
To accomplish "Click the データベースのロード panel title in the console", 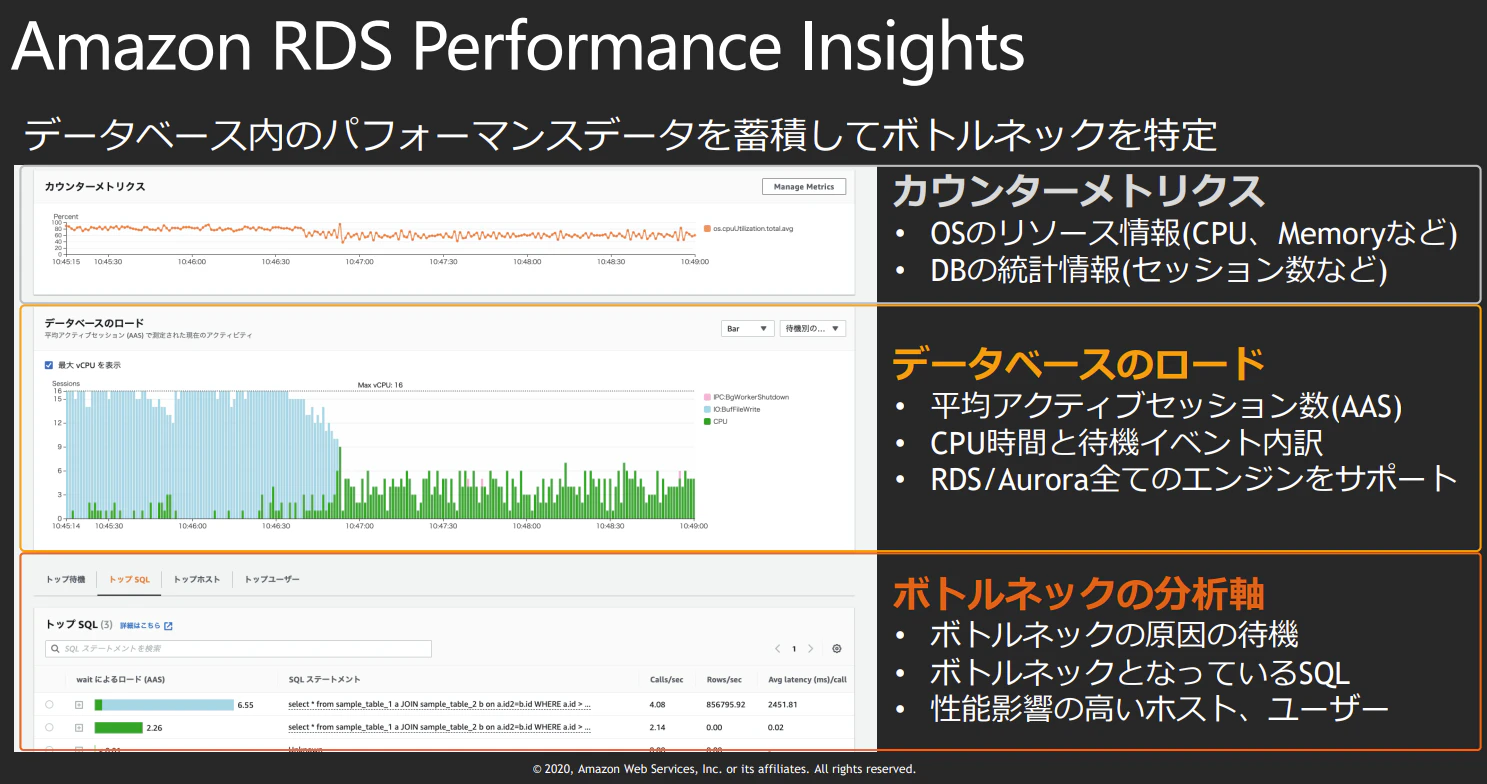I will [x=94, y=323].
